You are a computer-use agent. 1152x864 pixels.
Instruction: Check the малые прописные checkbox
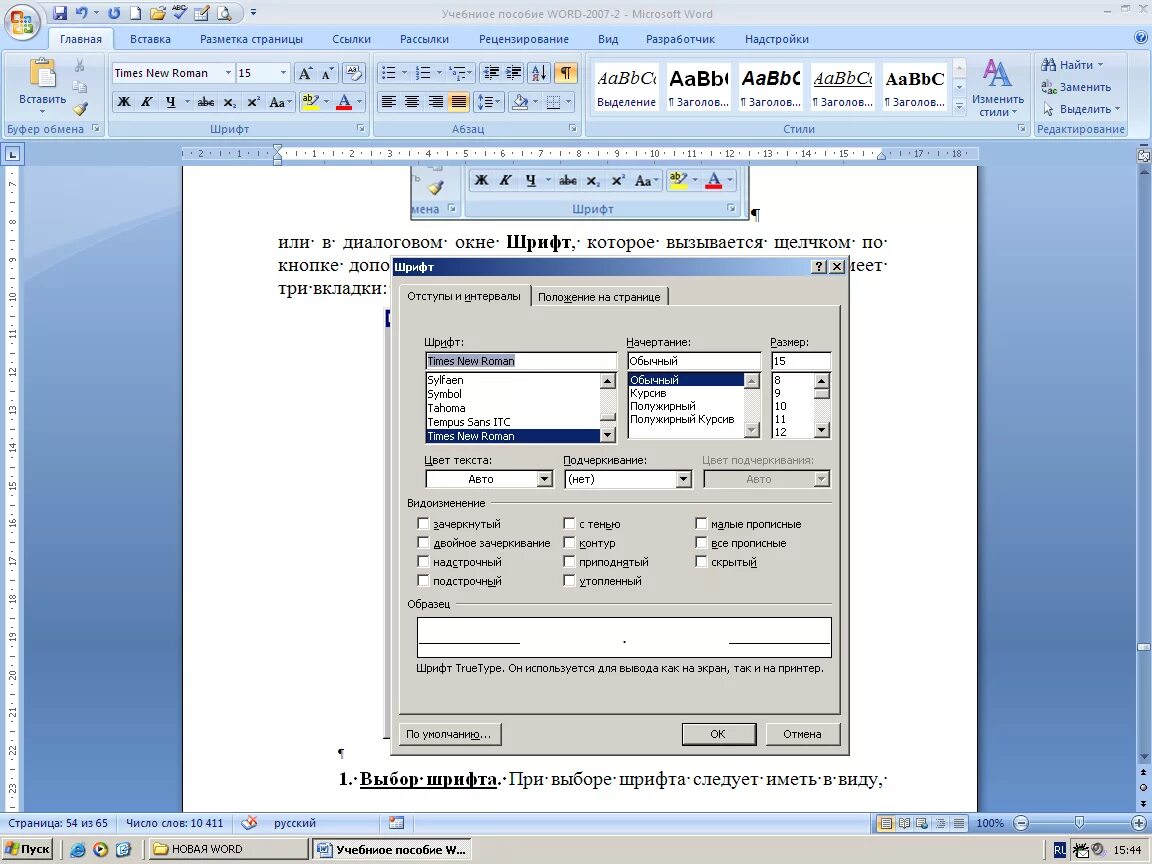(702, 524)
